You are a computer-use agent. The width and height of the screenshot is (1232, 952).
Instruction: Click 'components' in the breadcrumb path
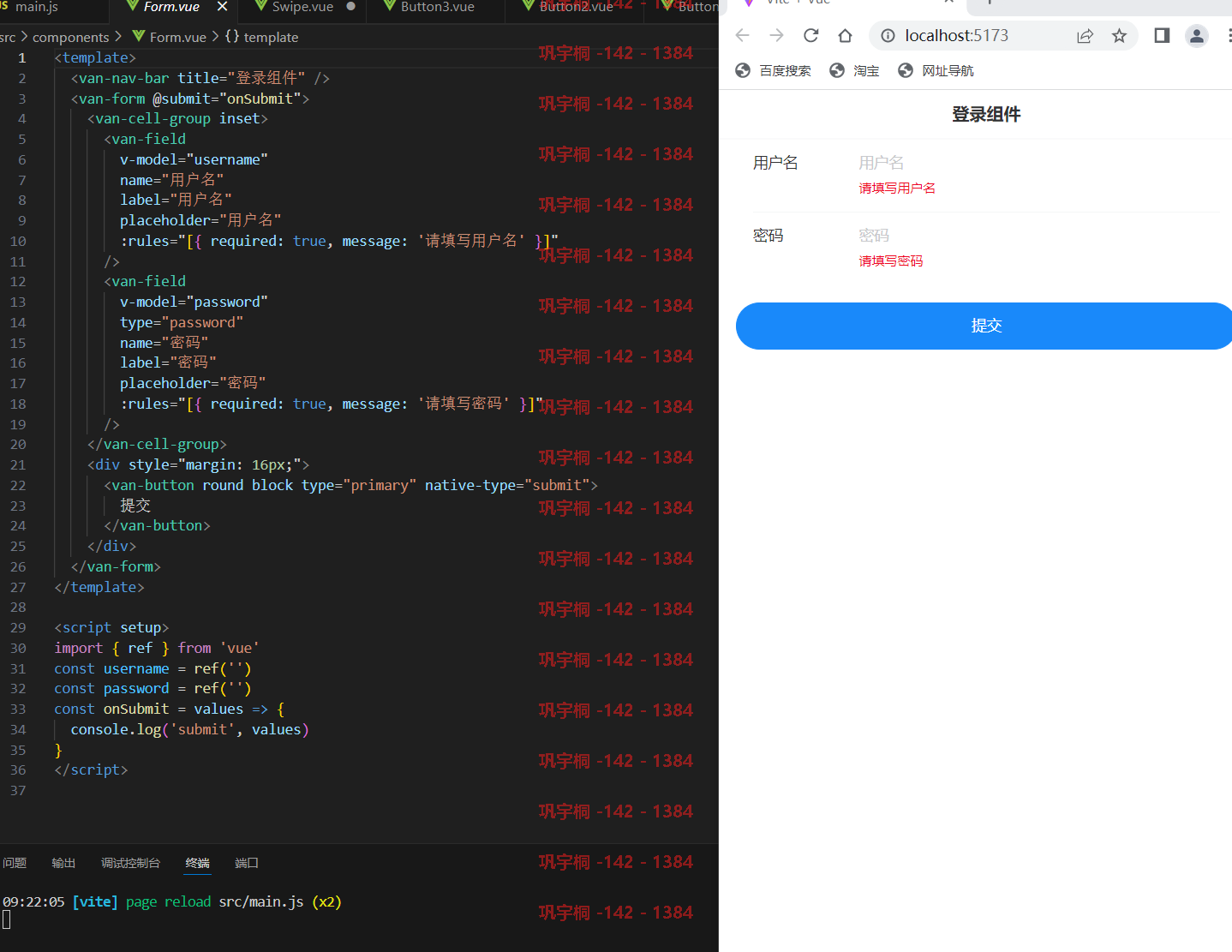click(70, 38)
